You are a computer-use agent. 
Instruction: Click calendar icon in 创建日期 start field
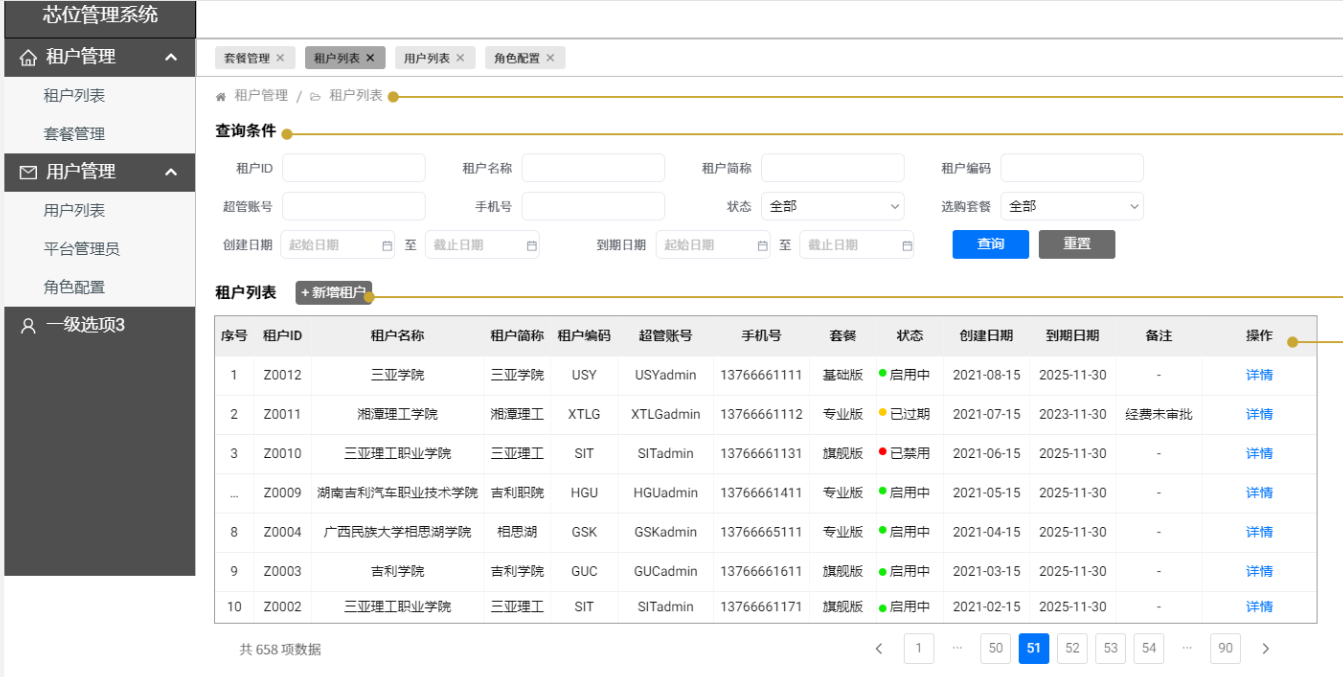coord(387,246)
